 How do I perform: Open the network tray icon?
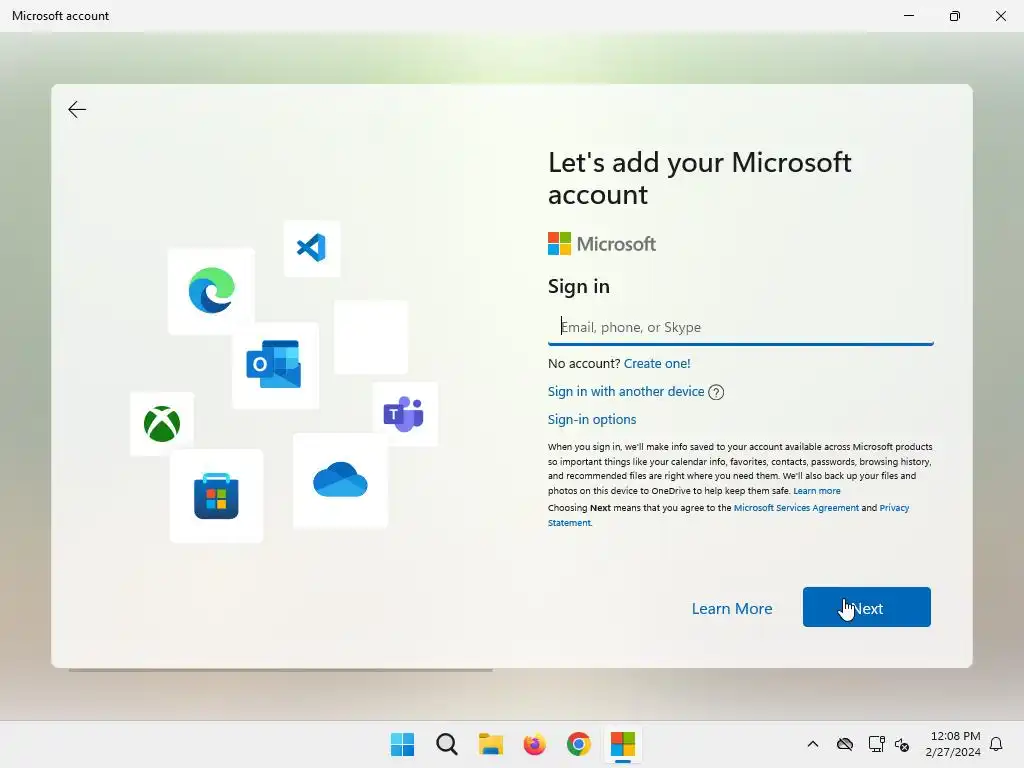[x=876, y=744]
